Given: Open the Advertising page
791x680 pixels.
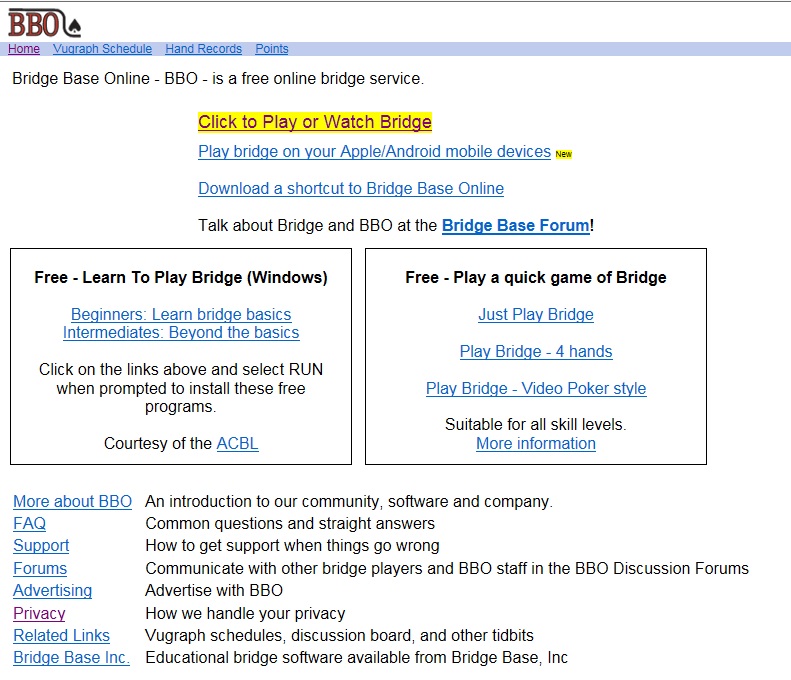Looking at the screenshot, I should point(52,591).
